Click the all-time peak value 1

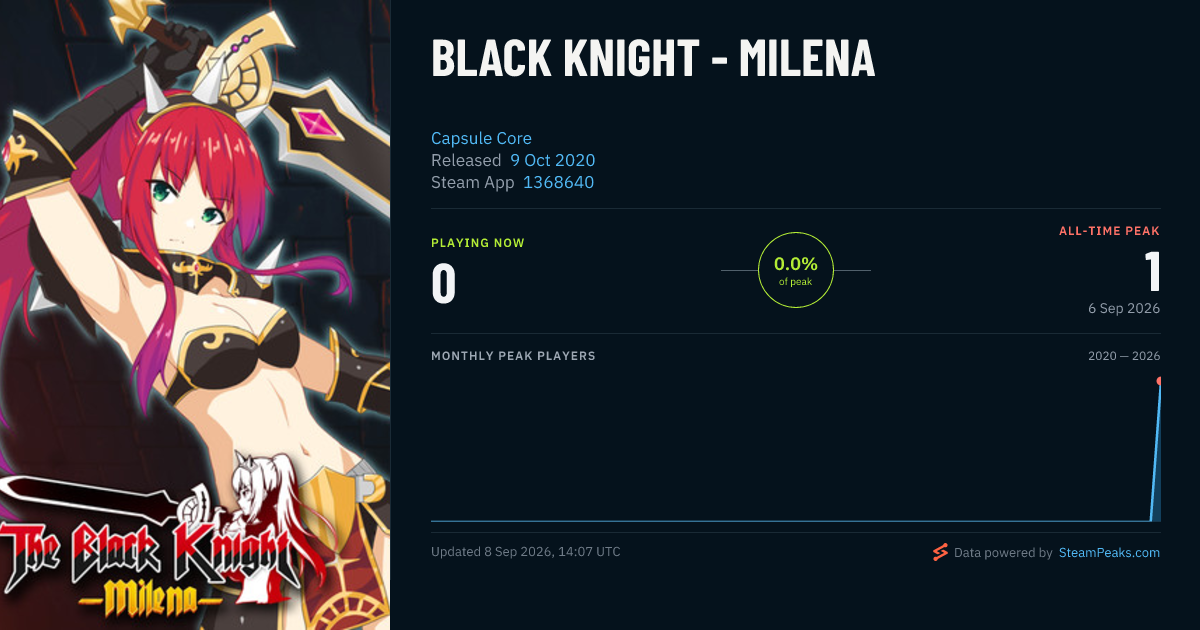[1152, 270]
